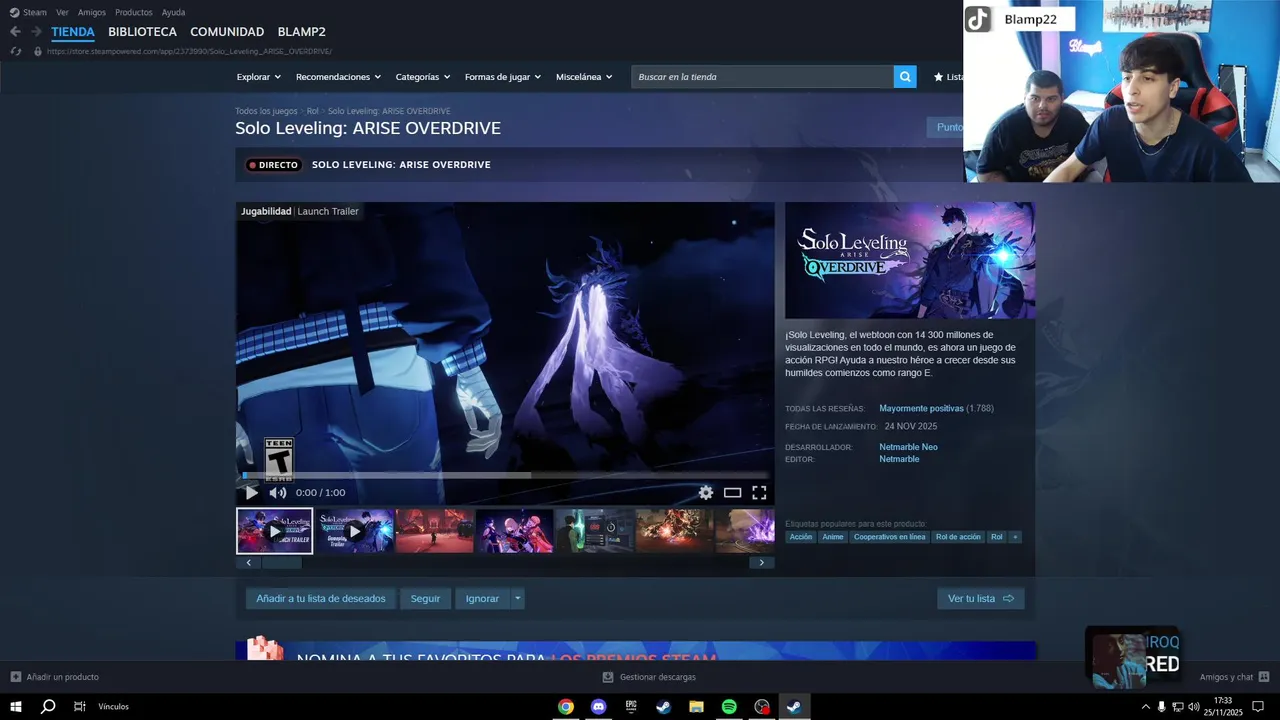Open the taskbar clock and date
The width and height of the screenshot is (1280, 720).
point(1224,706)
